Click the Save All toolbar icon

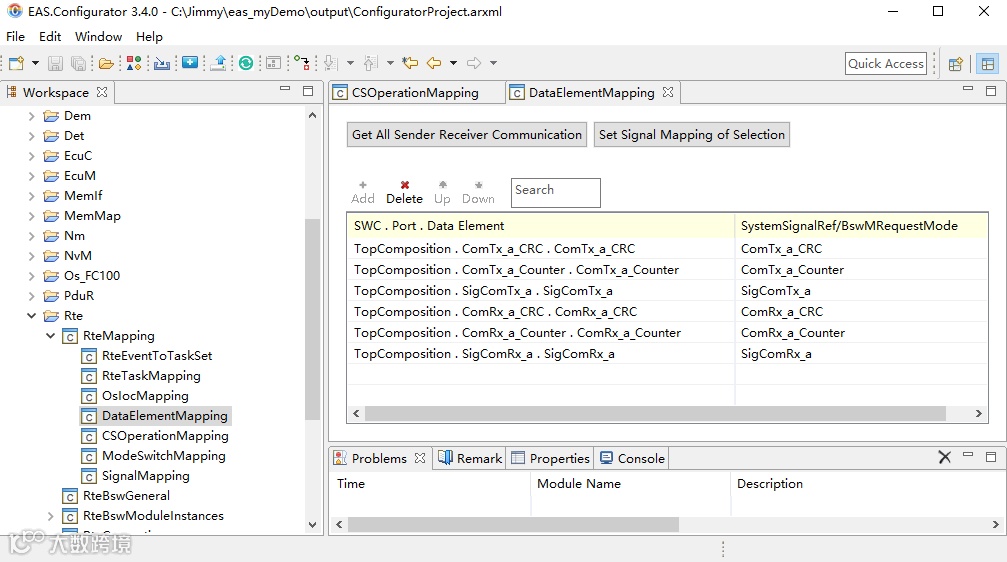[x=78, y=63]
